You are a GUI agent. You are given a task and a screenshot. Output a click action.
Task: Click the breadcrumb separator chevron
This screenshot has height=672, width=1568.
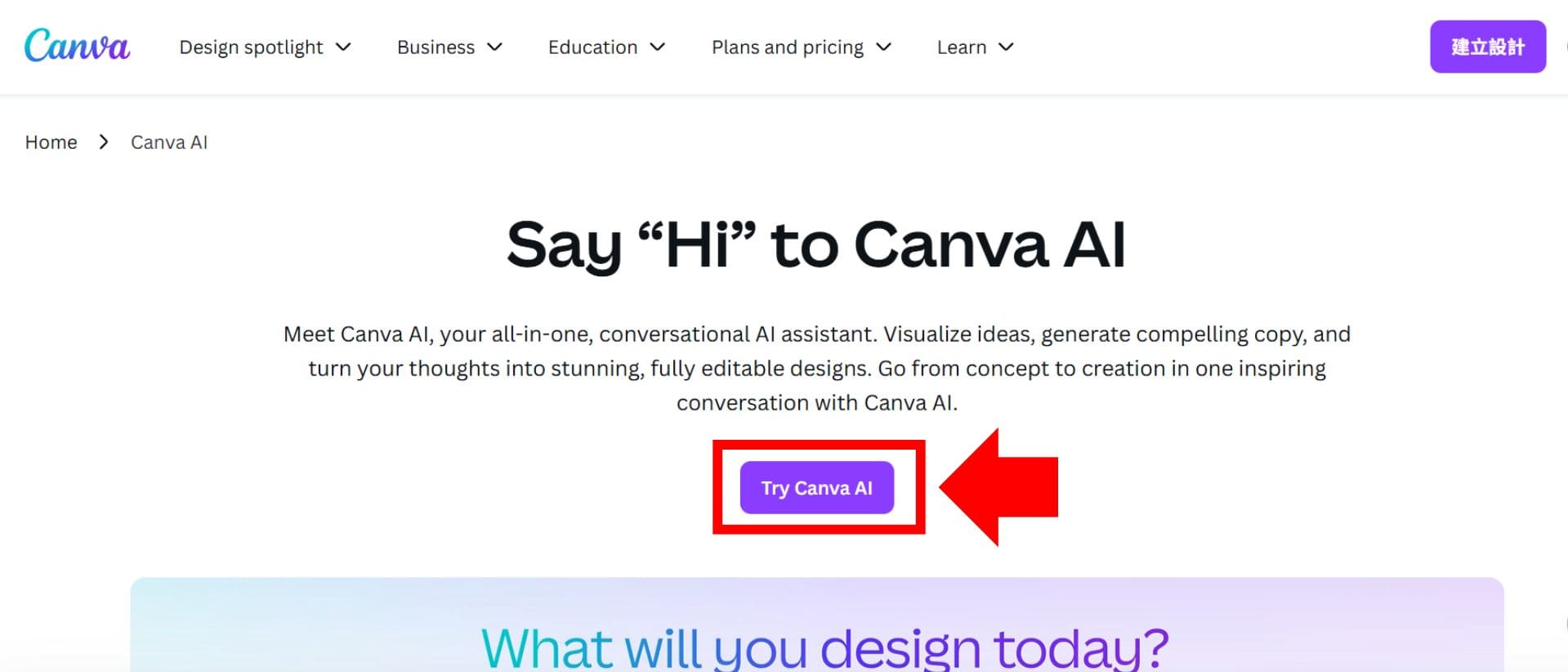(104, 141)
